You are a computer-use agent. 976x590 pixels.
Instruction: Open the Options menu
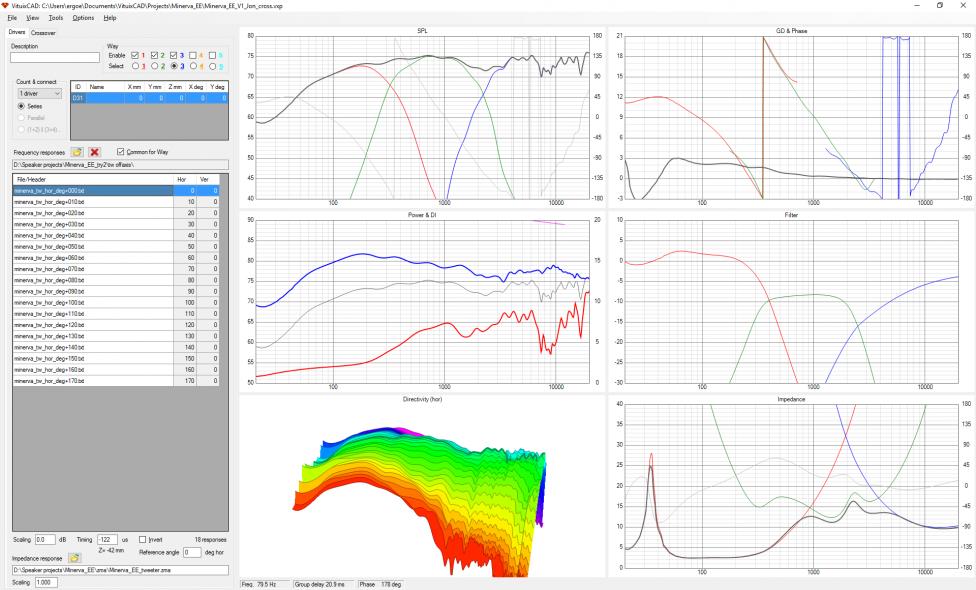(x=83, y=18)
